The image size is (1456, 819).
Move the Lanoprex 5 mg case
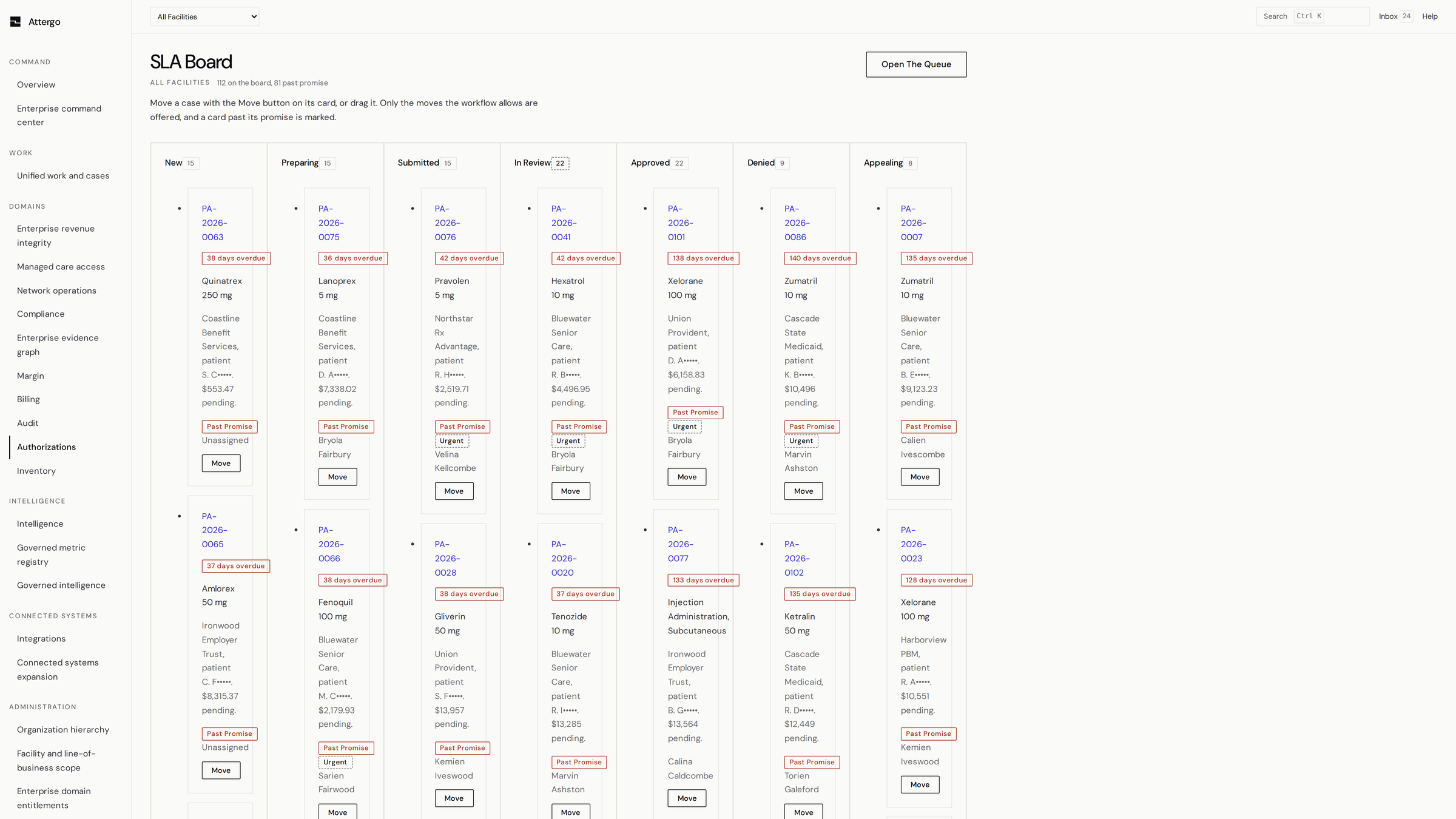click(337, 477)
